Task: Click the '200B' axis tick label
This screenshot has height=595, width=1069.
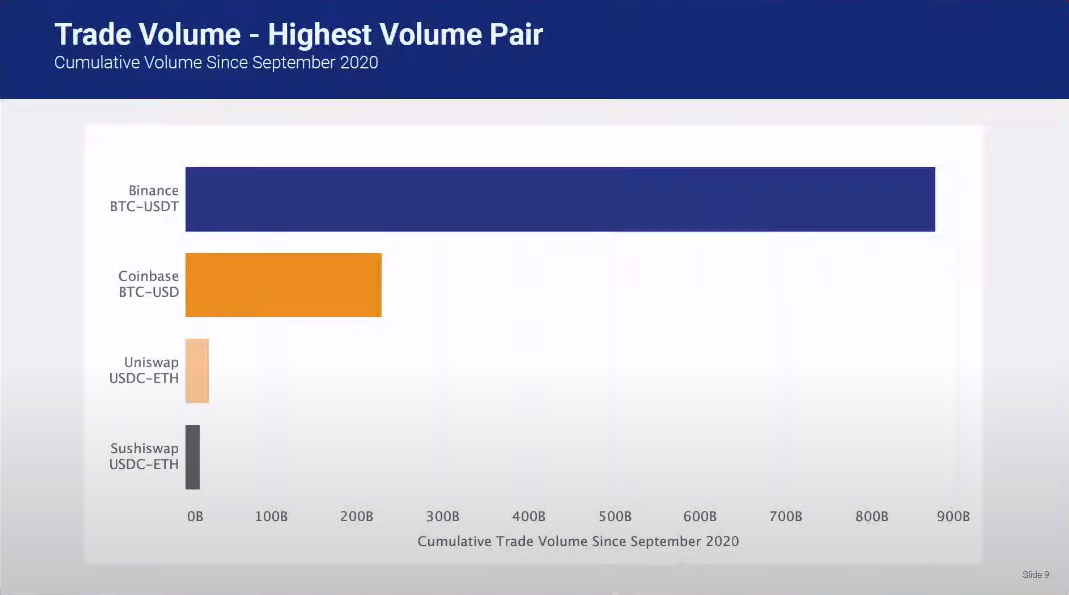Action: (x=357, y=517)
